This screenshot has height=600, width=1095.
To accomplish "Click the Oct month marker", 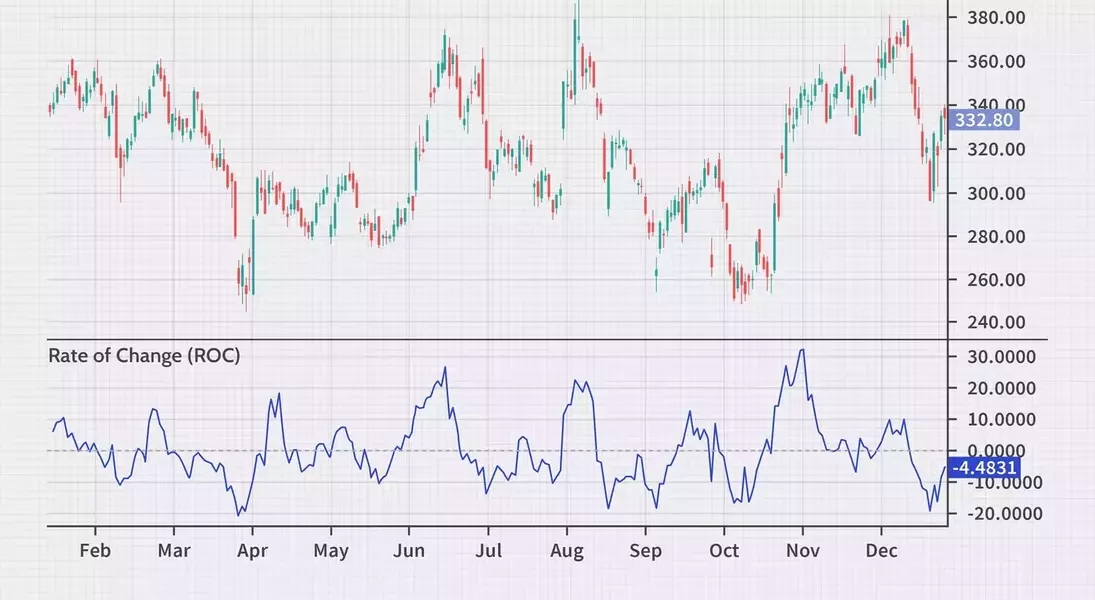I will tap(724, 550).
